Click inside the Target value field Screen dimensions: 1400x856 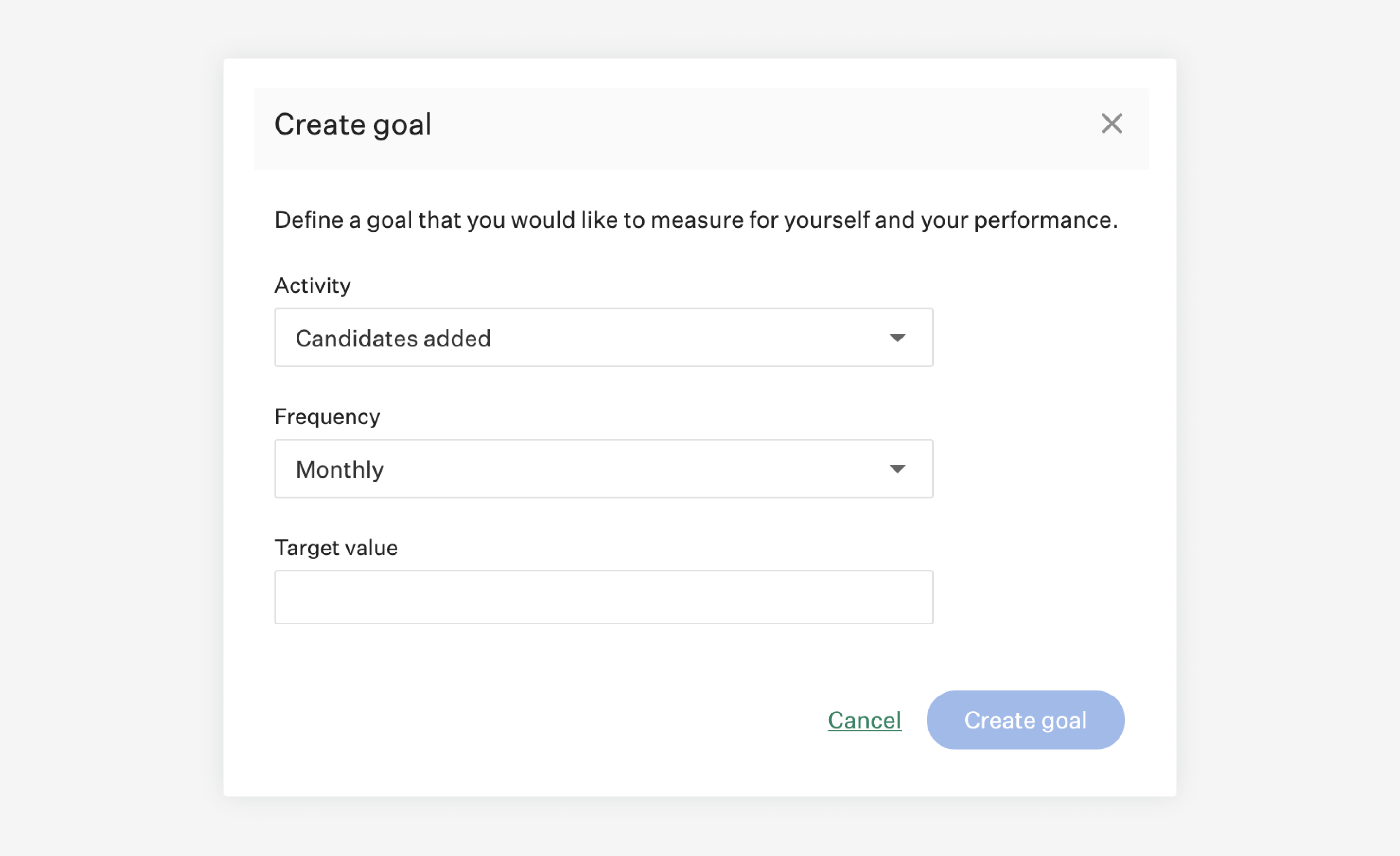(603, 596)
